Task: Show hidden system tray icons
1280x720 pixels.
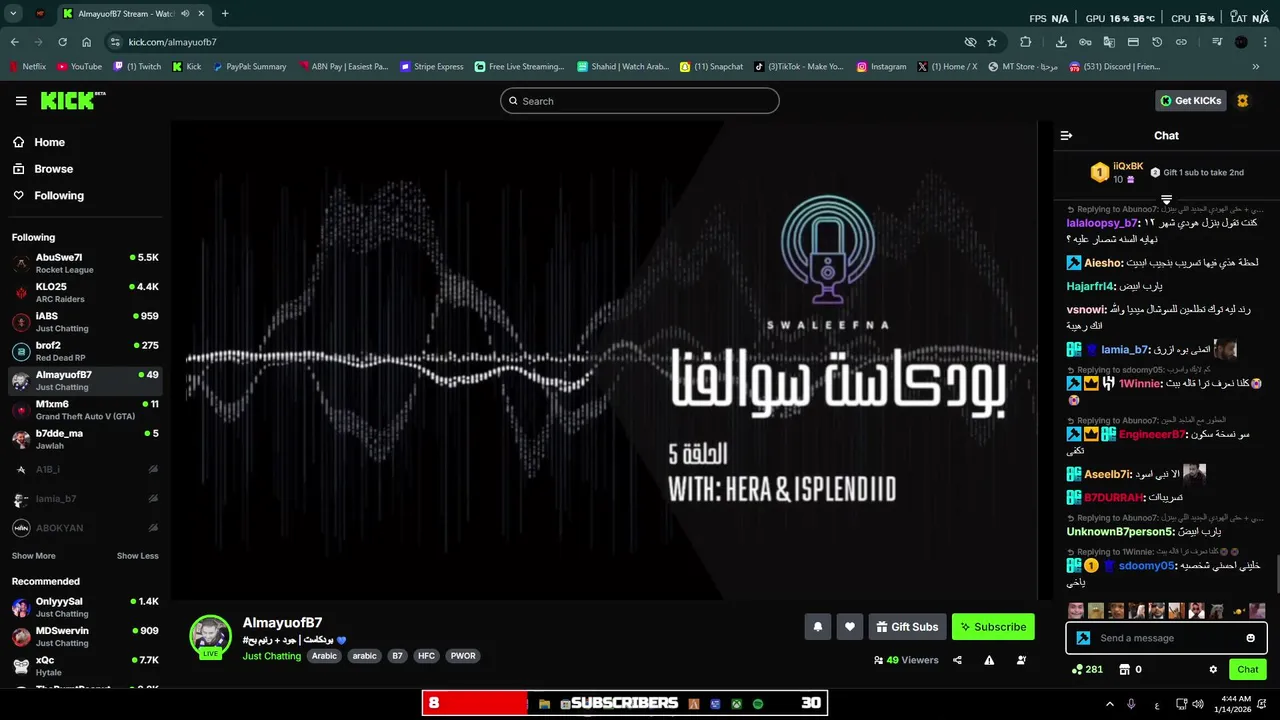Action: click(x=1109, y=704)
